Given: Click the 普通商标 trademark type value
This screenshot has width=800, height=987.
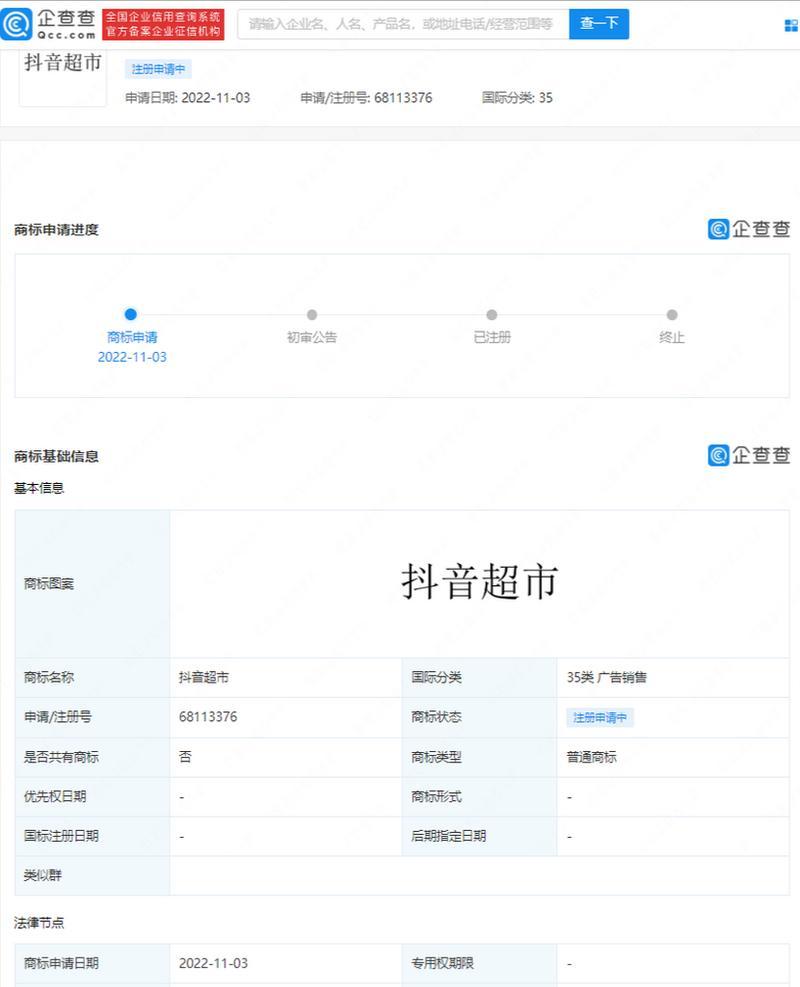Looking at the screenshot, I should tap(592, 757).
